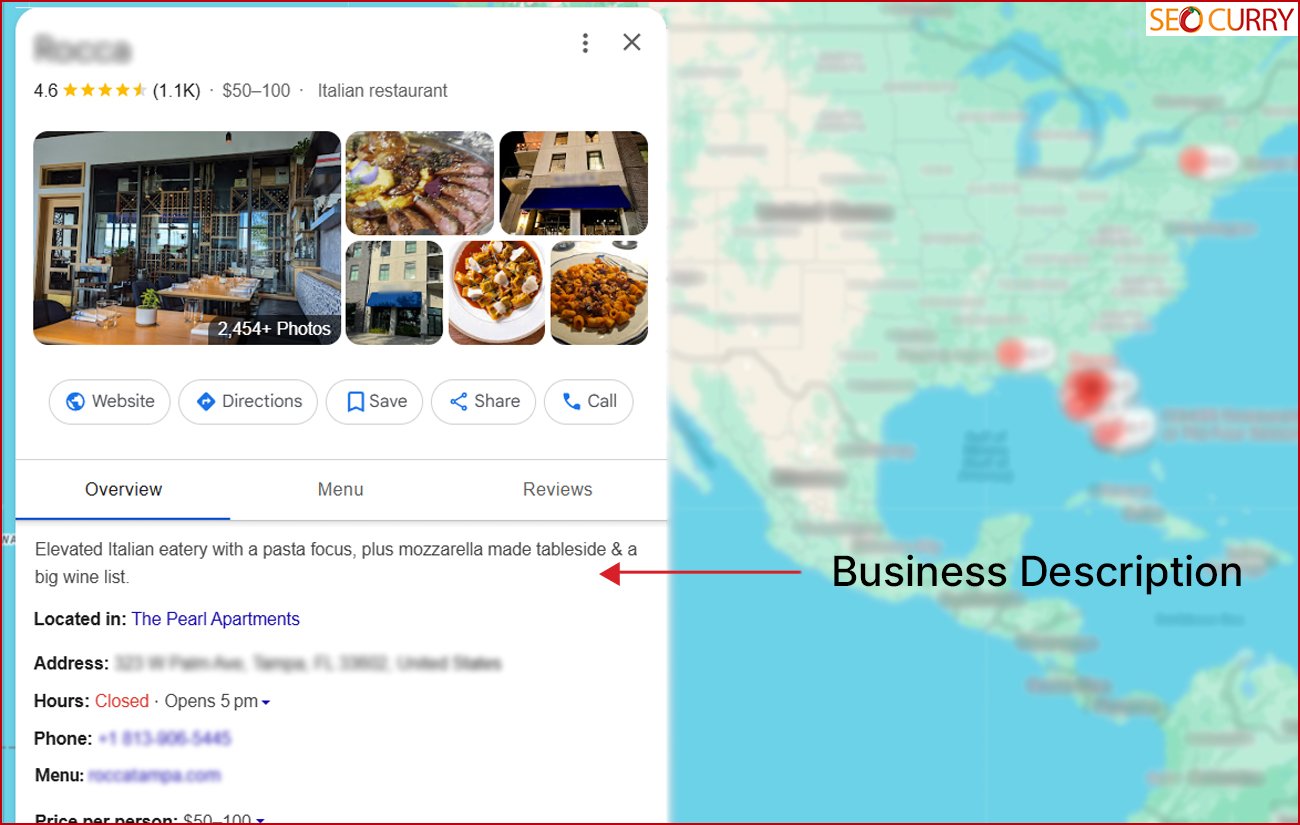The height and width of the screenshot is (825, 1300).
Task: Share the restaurant listing
Action: click(484, 401)
